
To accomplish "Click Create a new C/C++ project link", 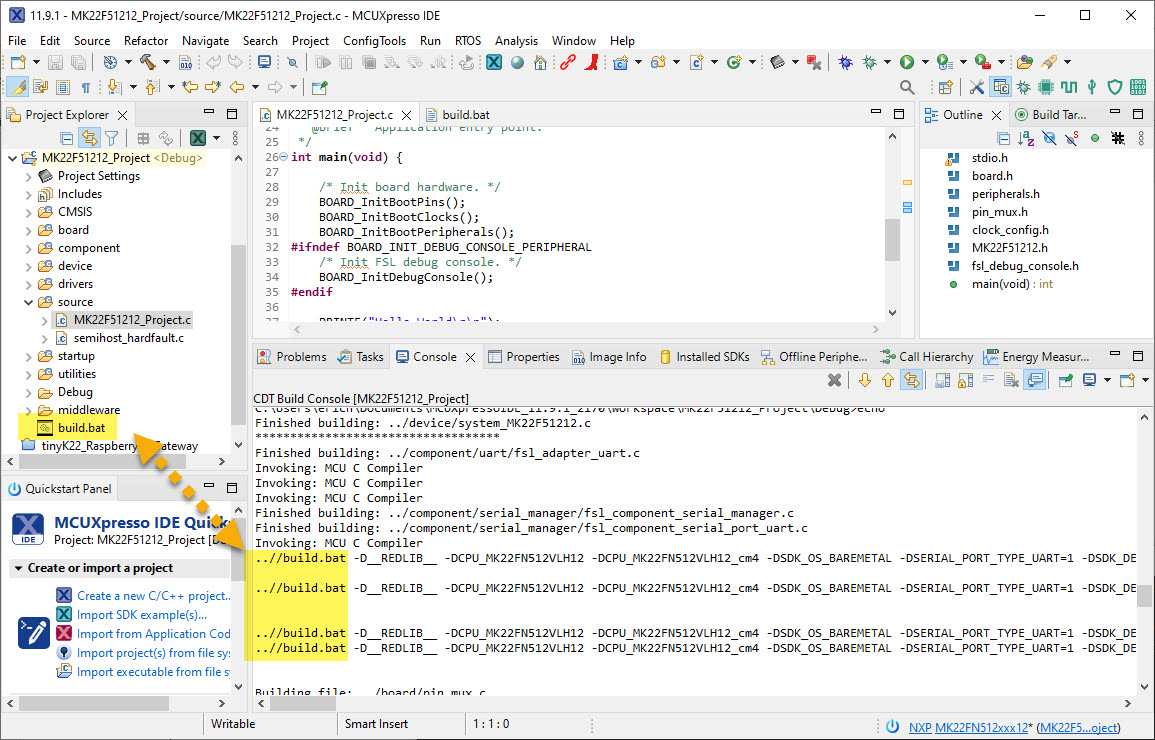I will (153, 596).
